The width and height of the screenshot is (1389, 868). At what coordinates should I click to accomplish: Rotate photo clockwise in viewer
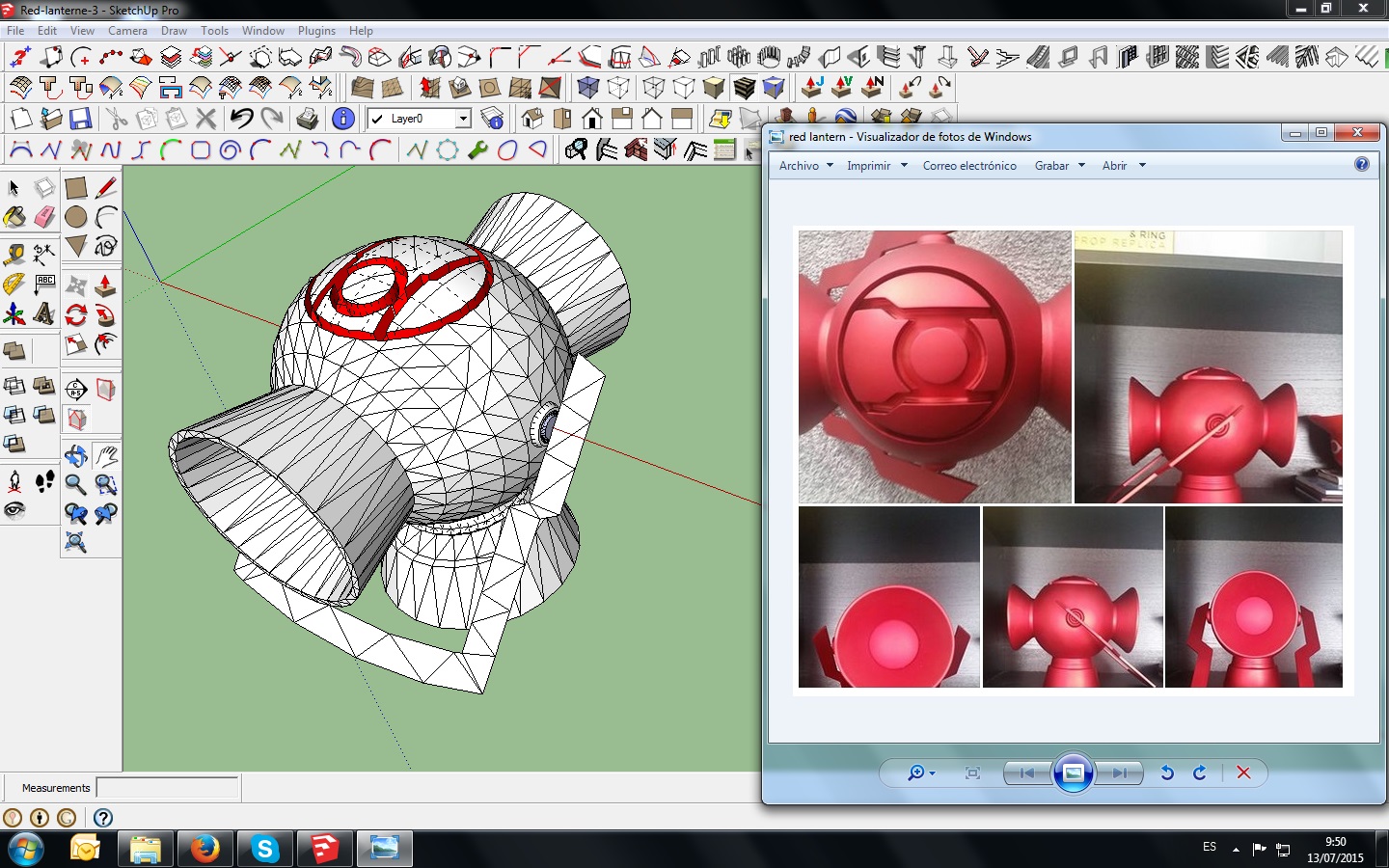point(1199,773)
